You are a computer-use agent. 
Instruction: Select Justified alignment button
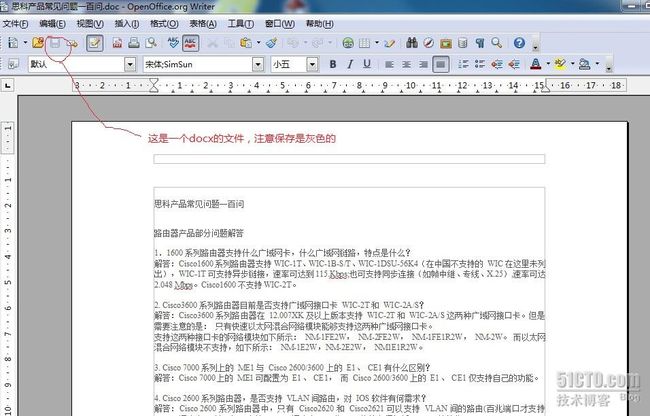pyautogui.click(x=441, y=65)
